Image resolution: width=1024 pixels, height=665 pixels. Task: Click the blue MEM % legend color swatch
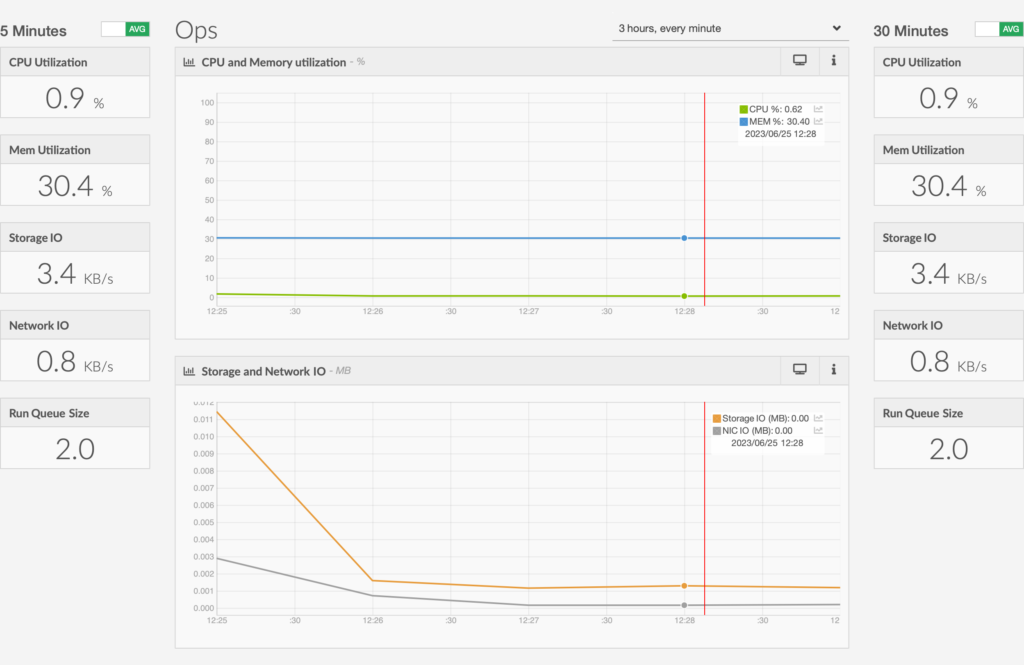point(743,122)
